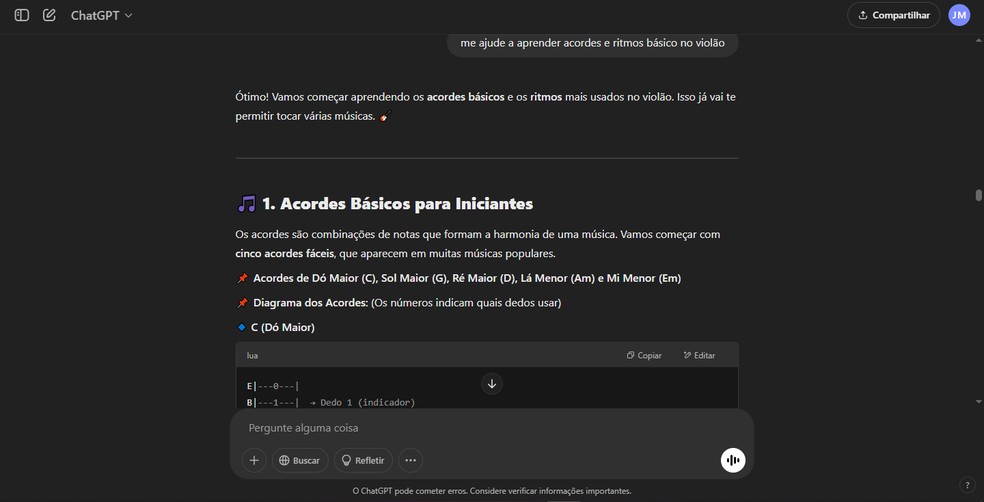Click the code line 'E|---0---|'
Screen dimensions: 984x502
(273, 386)
